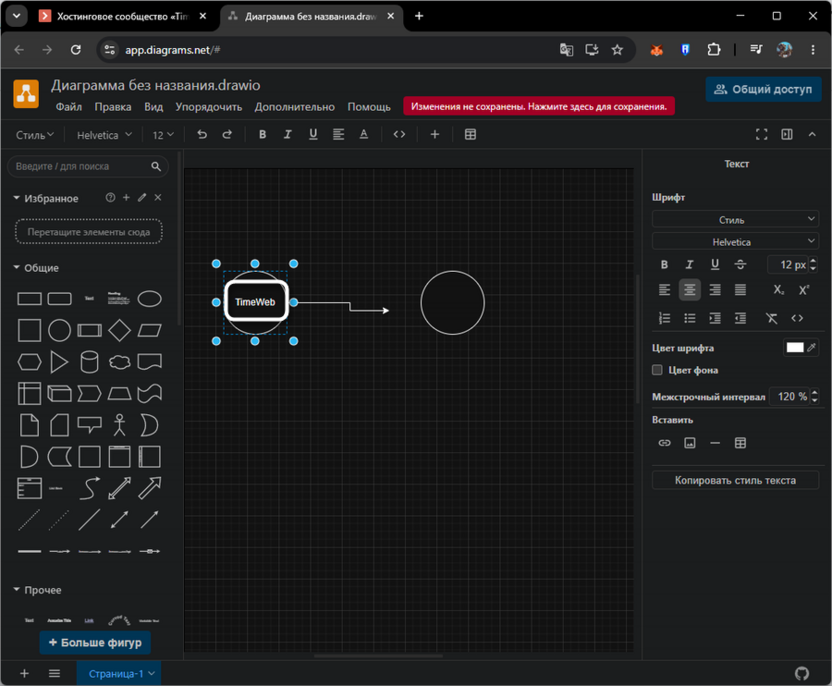Click the Больше фигур button

[x=95, y=642]
